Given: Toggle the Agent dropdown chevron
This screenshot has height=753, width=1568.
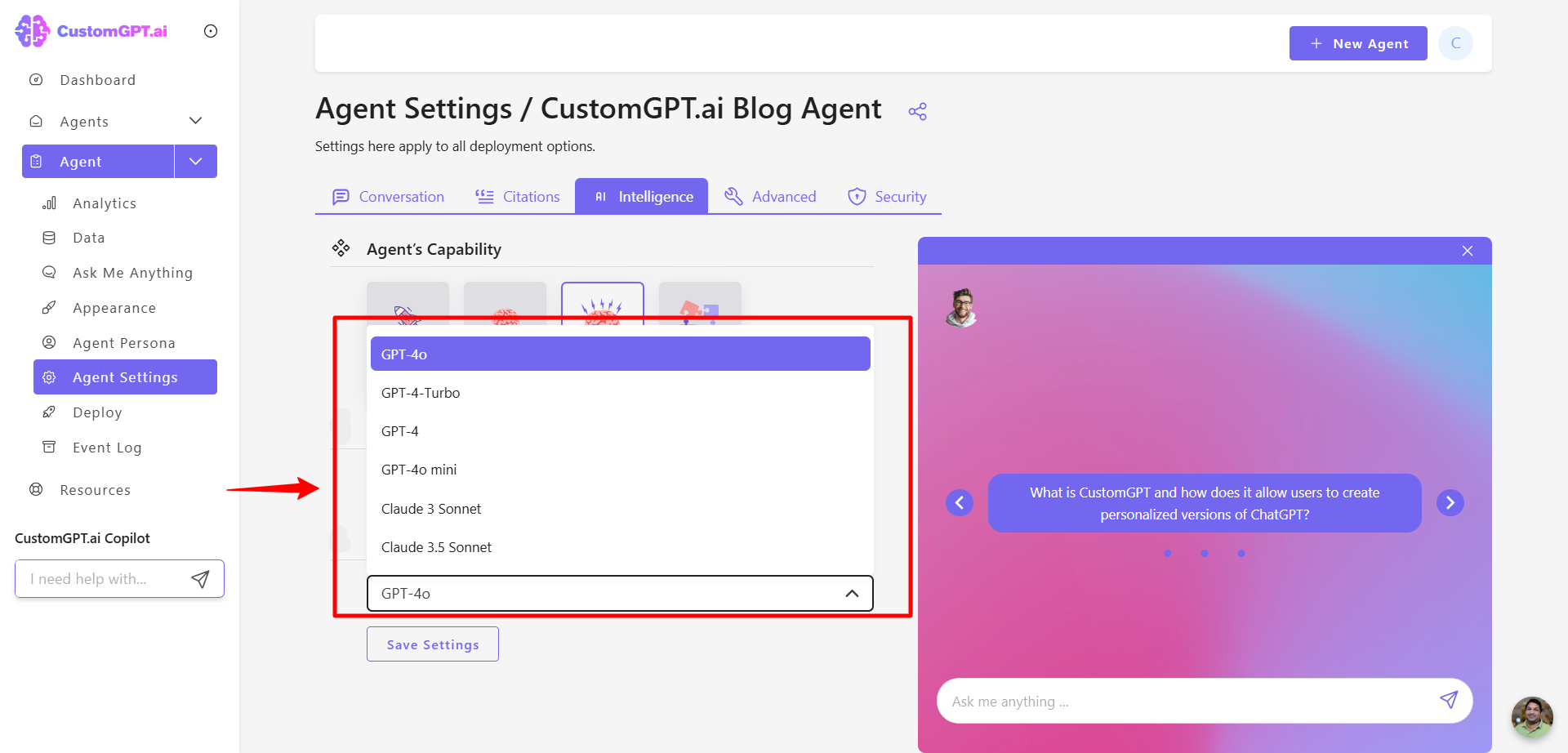Looking at the screenshot, I should (196, 162).
